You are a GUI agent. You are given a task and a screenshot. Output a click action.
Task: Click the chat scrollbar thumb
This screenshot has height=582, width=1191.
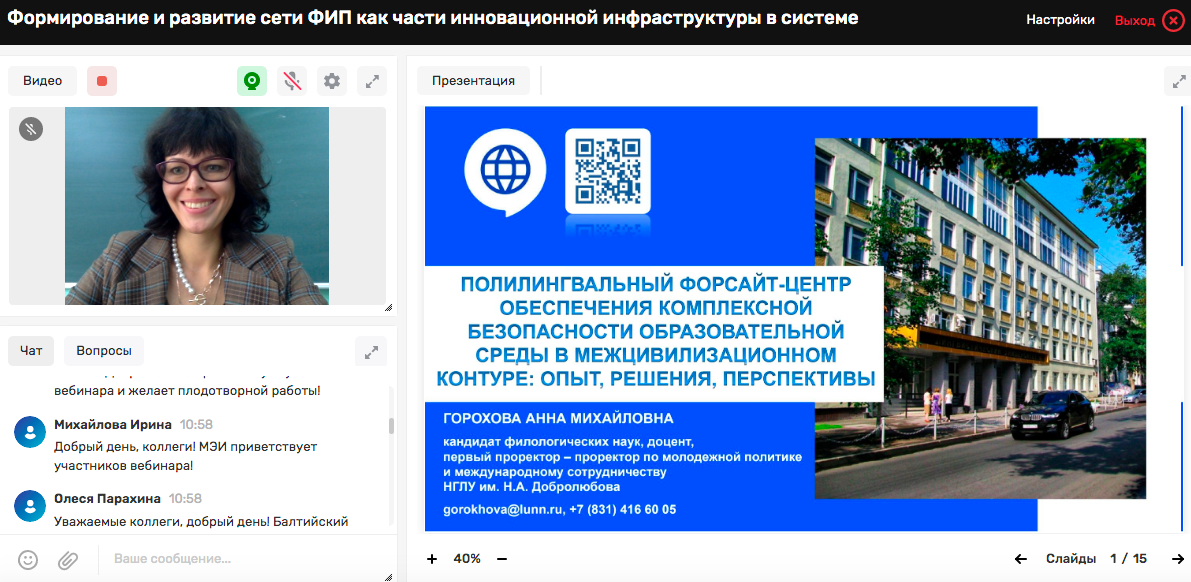391,425
